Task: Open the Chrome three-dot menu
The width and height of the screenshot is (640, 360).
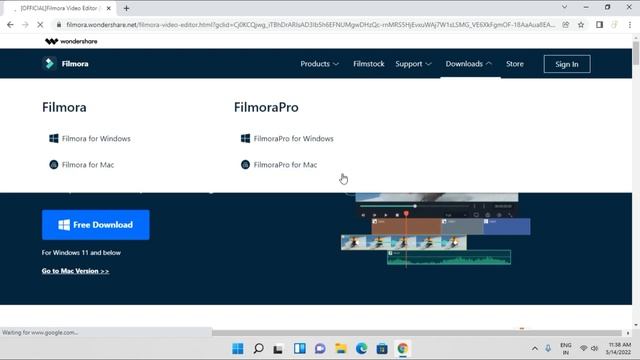Action: 630,24
